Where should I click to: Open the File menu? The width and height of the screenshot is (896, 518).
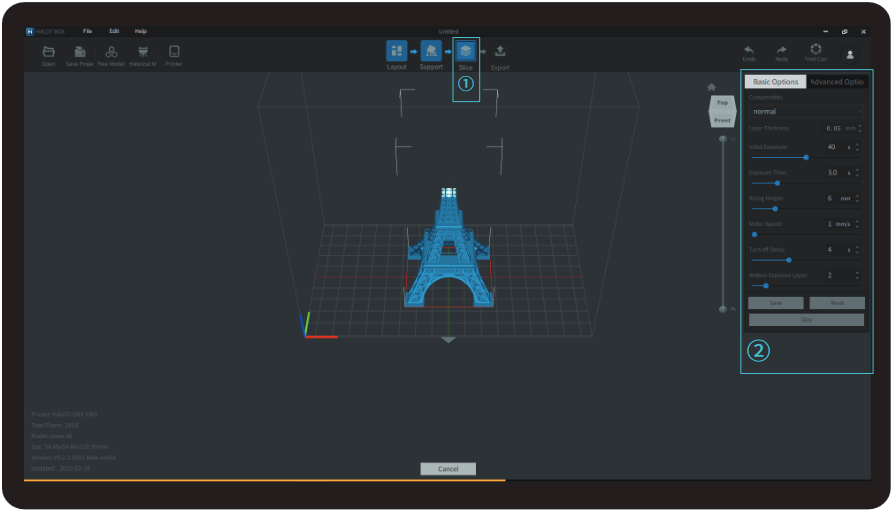pos(87,31)
